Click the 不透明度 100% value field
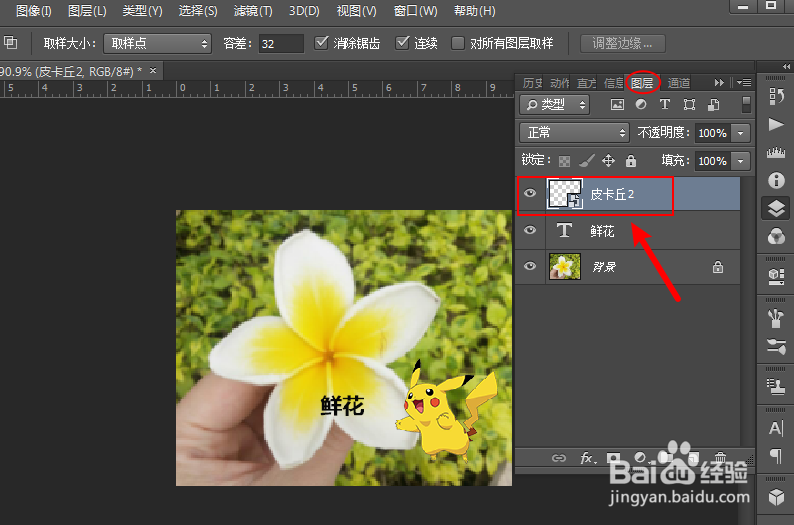Image resolution: width=794 pixels, height=525 pixels. coord(713,133)
